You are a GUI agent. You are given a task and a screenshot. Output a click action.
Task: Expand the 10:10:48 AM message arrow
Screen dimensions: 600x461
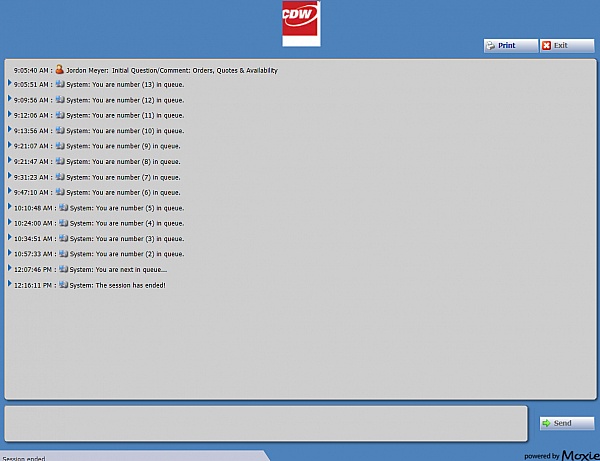click(10, 206)
